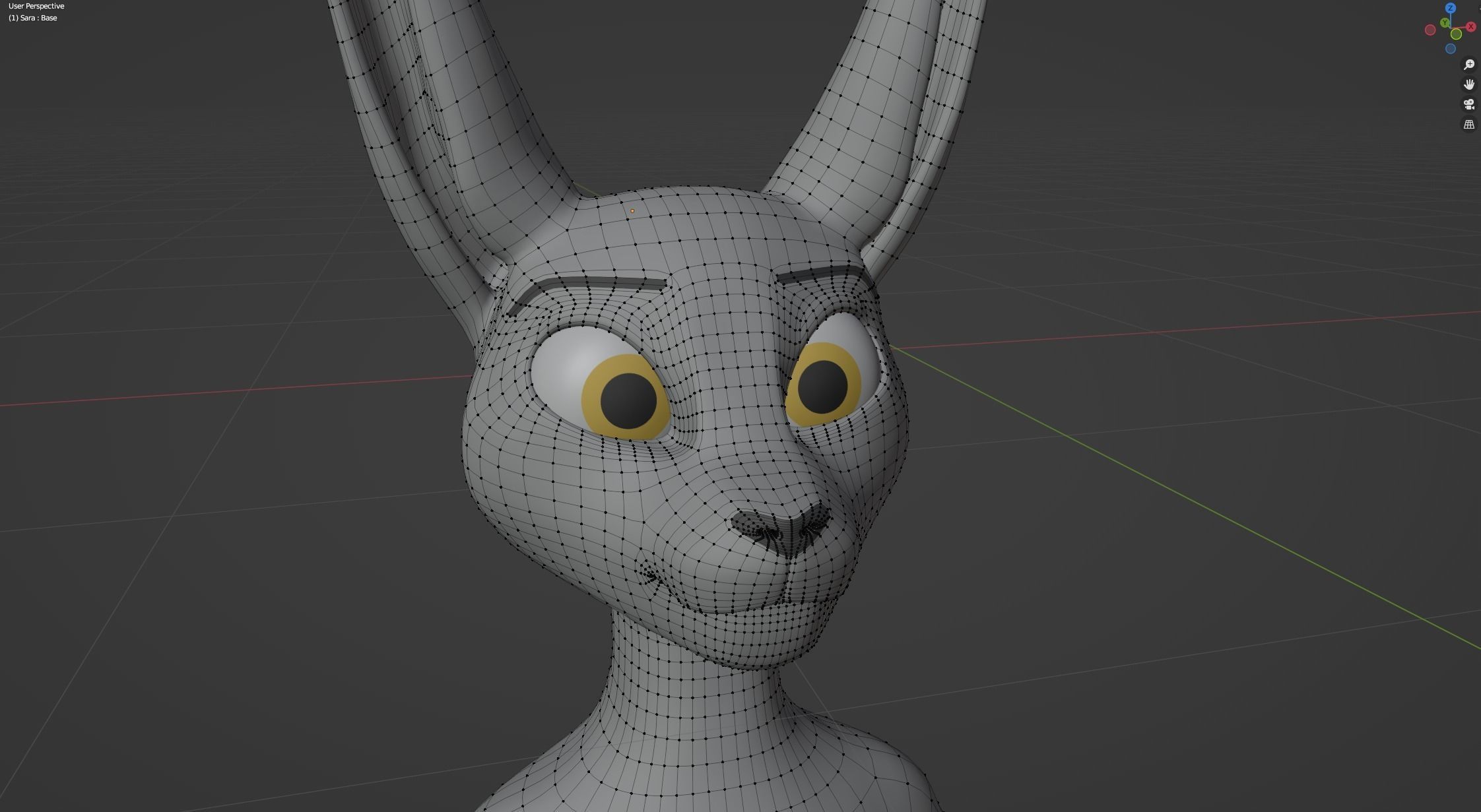Click the labeled Y axis gizmo handle

1445,23
